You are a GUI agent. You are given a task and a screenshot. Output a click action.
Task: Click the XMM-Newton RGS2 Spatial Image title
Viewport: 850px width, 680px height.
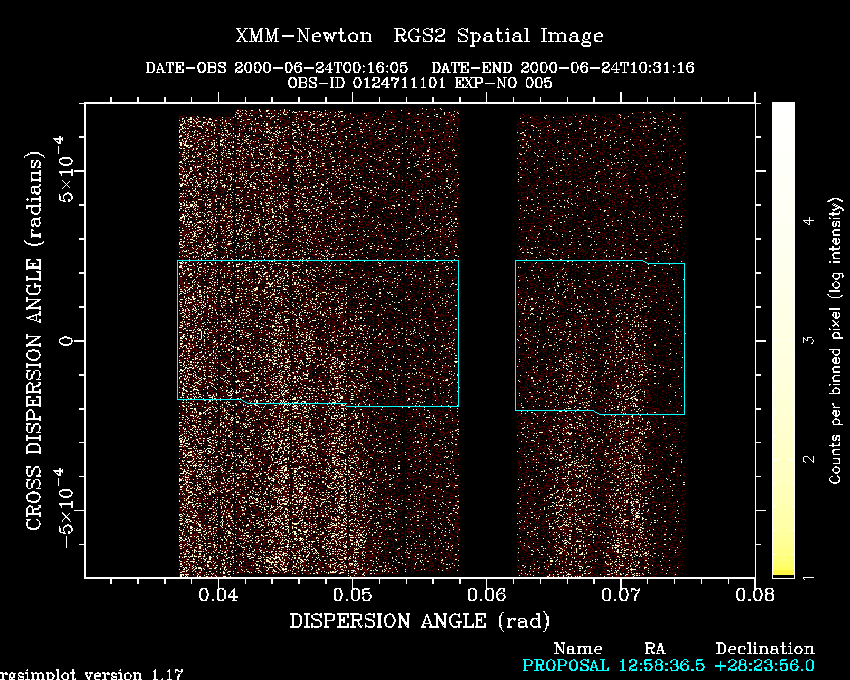coord(419,36)
